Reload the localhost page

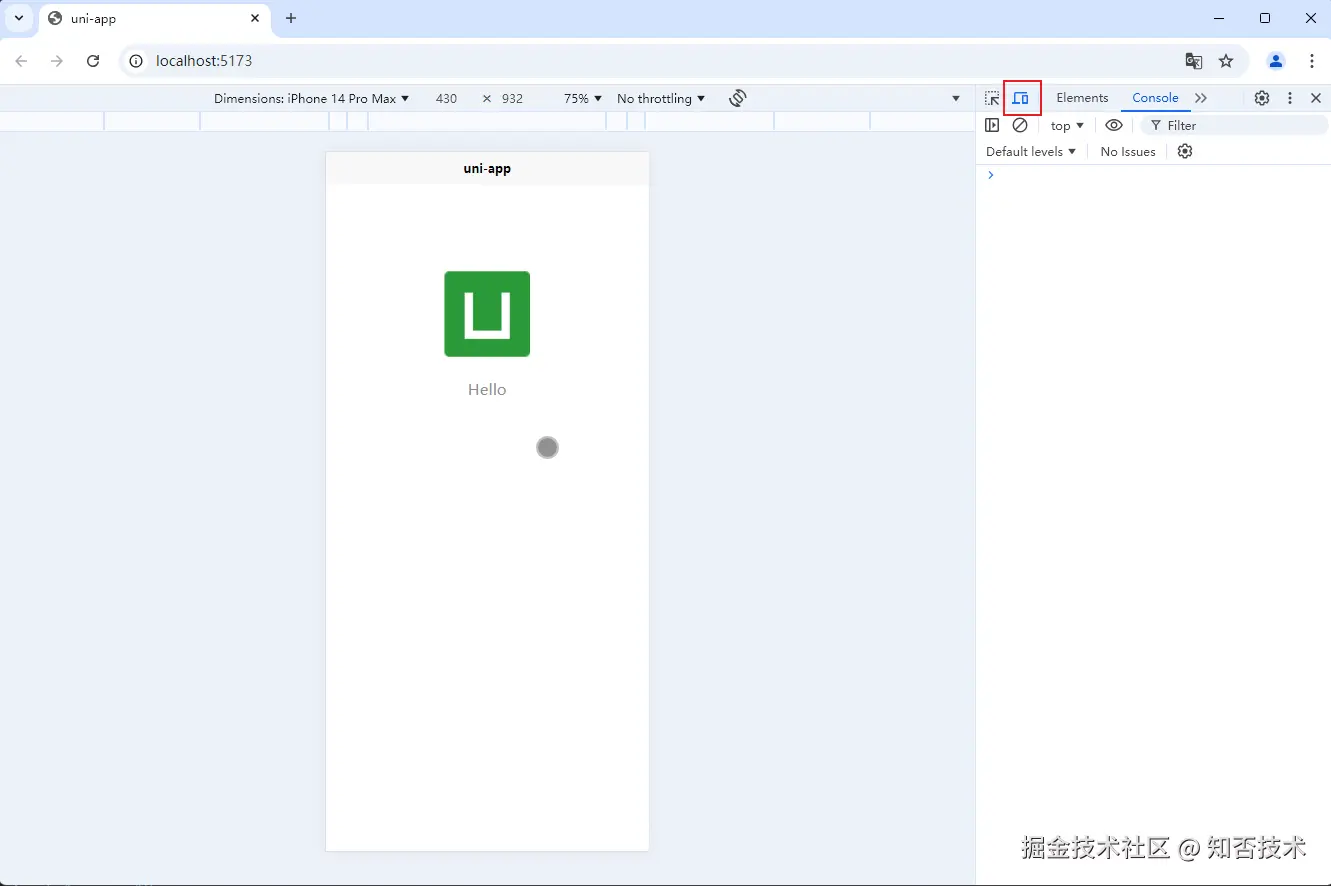point(93,61)
